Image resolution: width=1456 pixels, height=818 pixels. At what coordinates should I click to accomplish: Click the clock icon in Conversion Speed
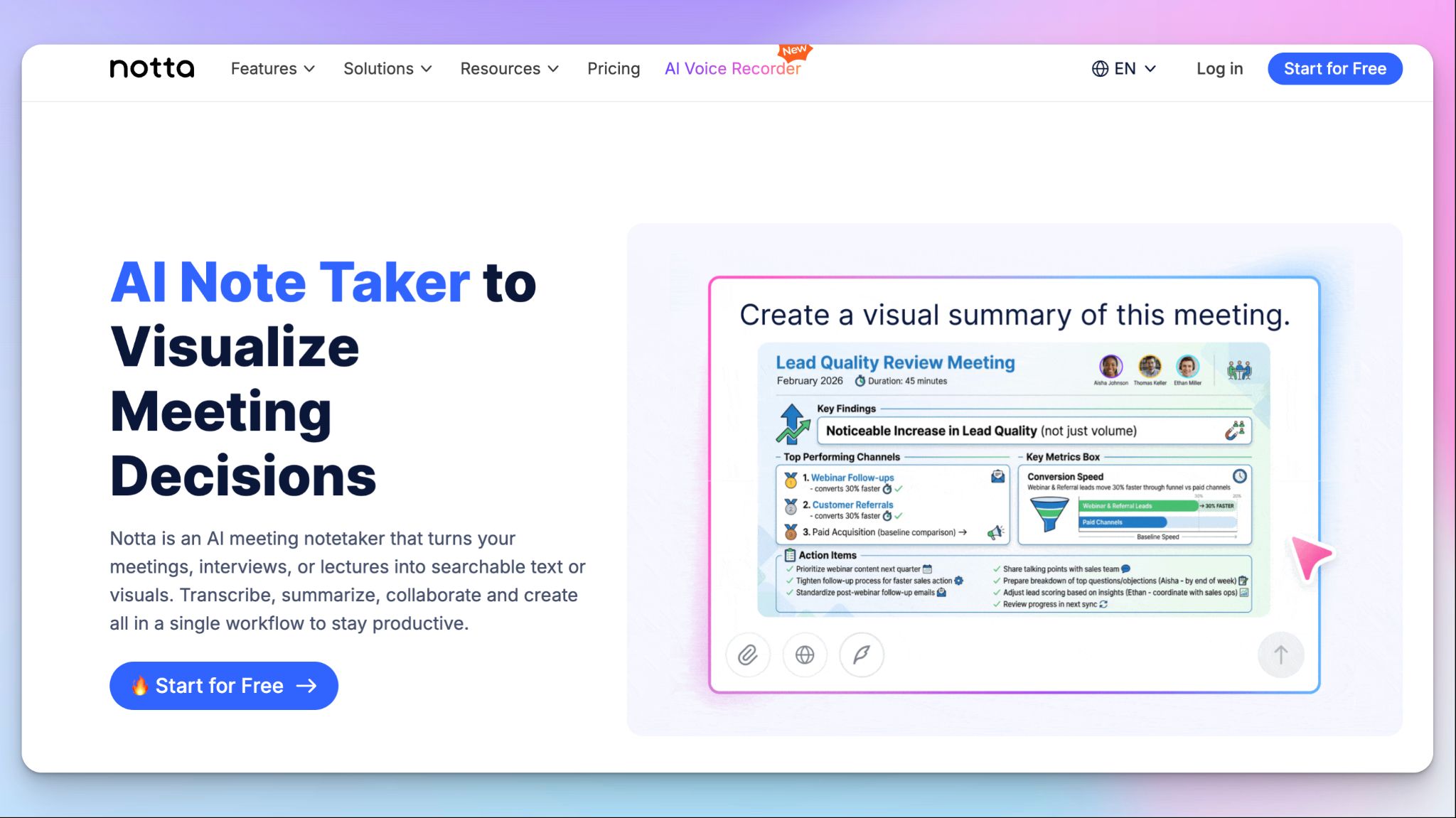coord(1239,476)
